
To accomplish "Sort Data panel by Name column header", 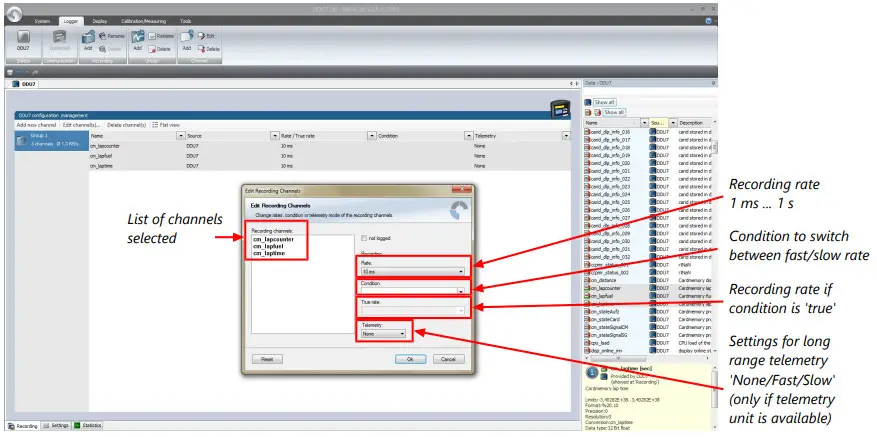I will (612, 123).
